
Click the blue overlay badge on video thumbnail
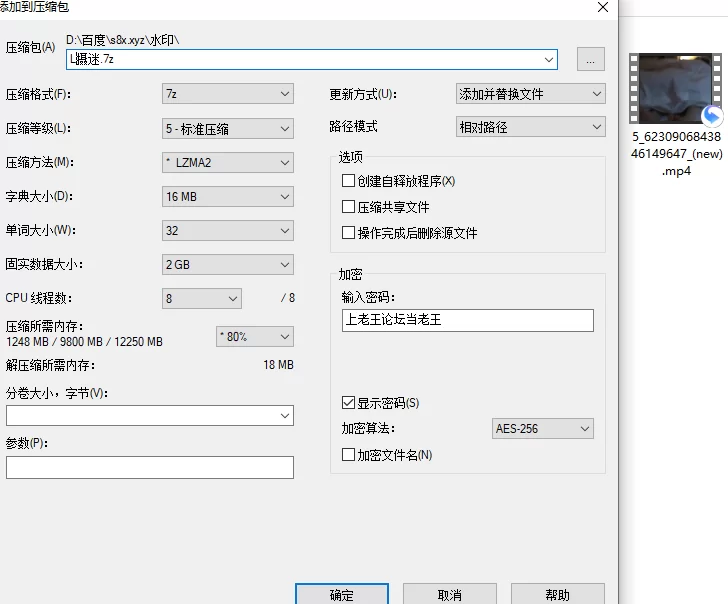(x=712, y=116)
